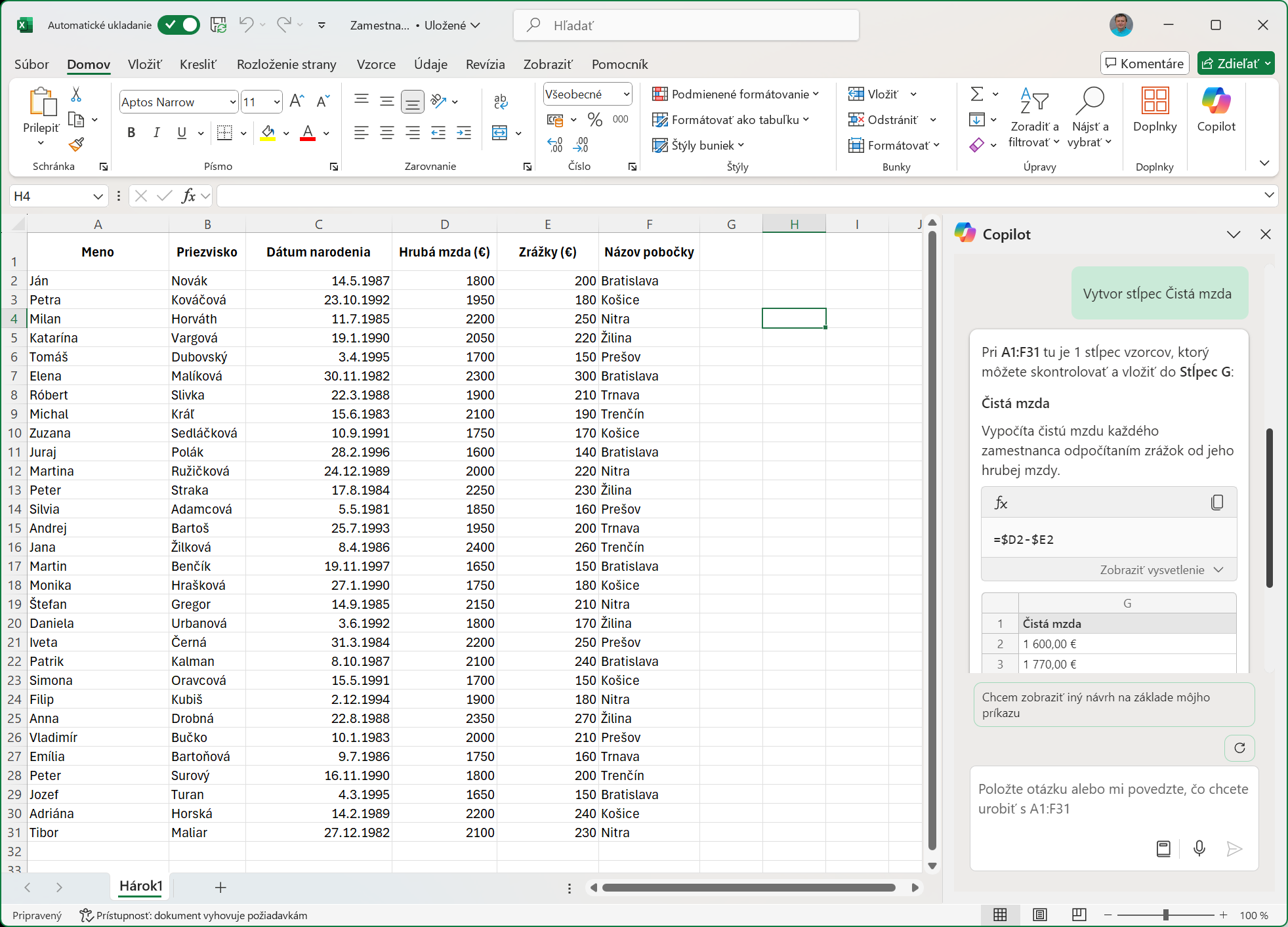Click the microphone icon in Copilot

coord(1199,848)
